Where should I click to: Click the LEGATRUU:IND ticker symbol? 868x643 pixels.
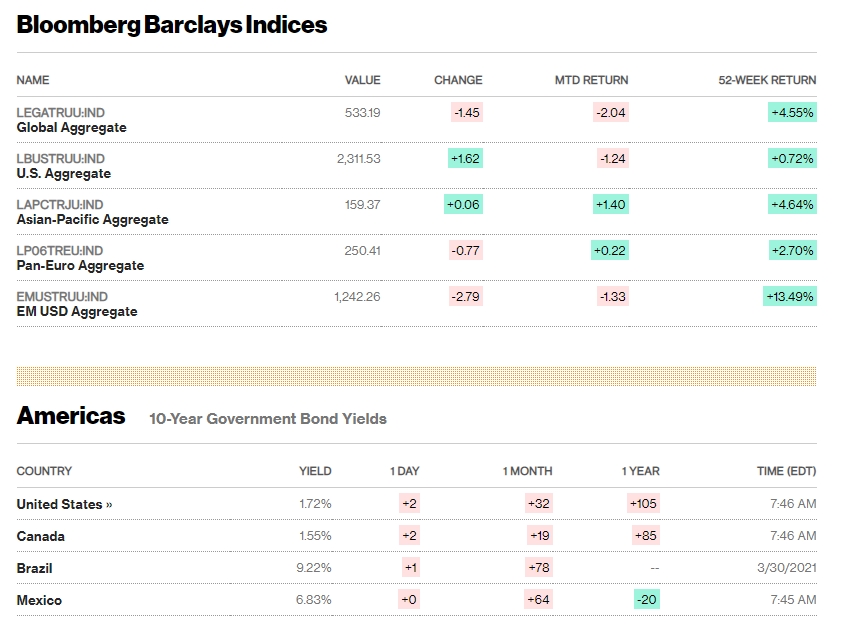60,113
